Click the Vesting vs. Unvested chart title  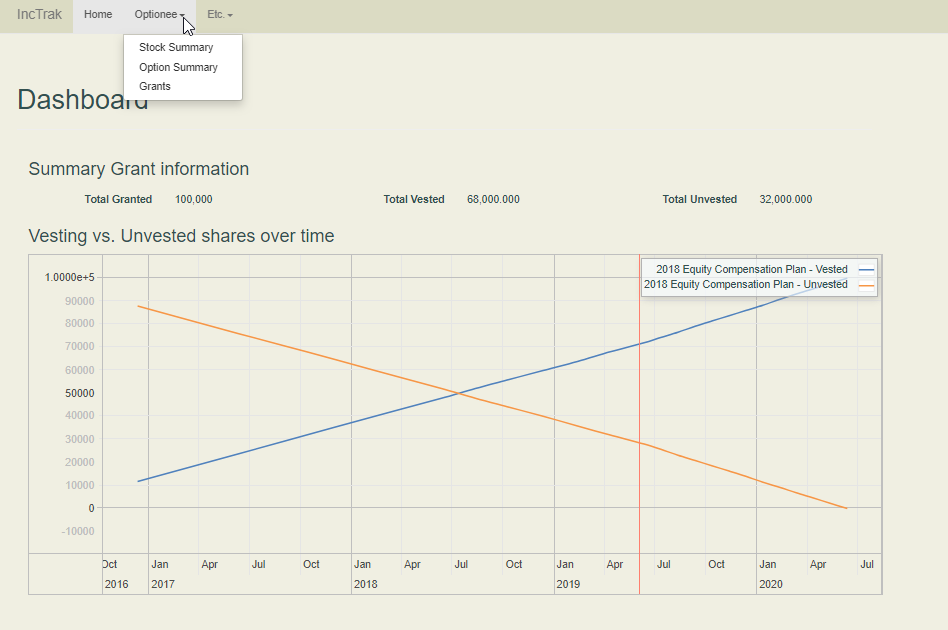(x=181, y=236)
